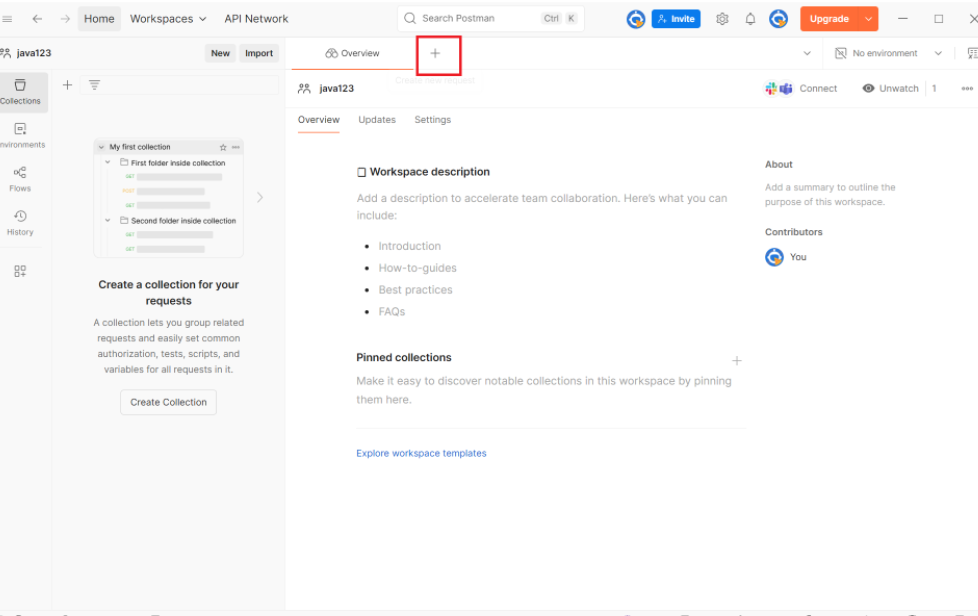Click the java123 workspace title heading
978x616 pixels.
tap(336, 89)
